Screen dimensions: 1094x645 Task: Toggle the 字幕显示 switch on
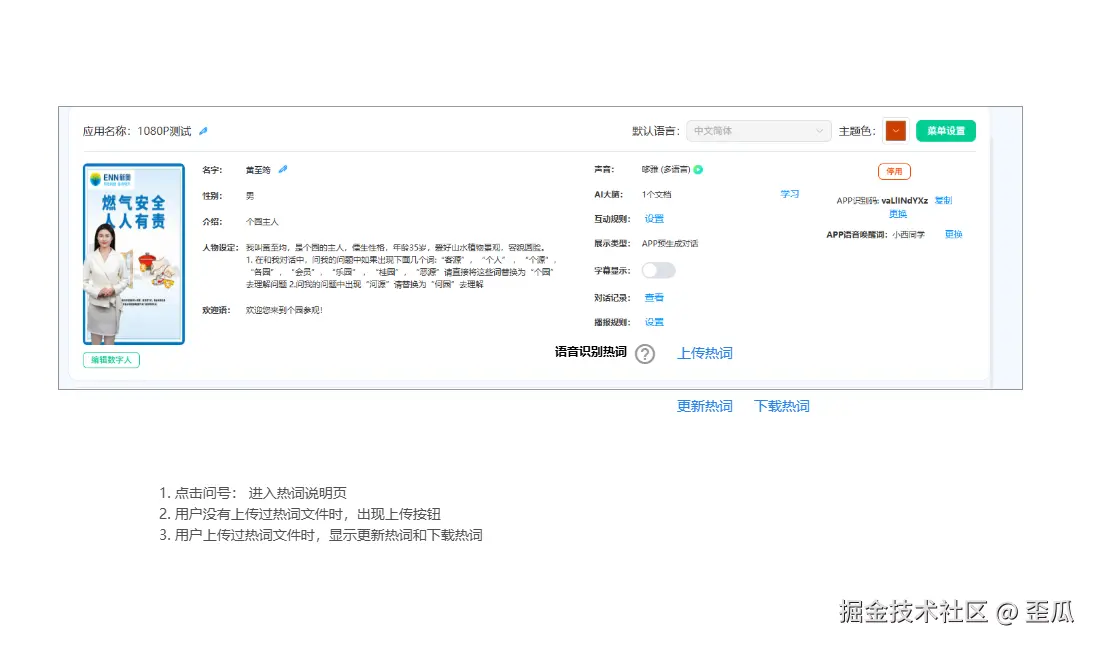[x=658, y=270]
